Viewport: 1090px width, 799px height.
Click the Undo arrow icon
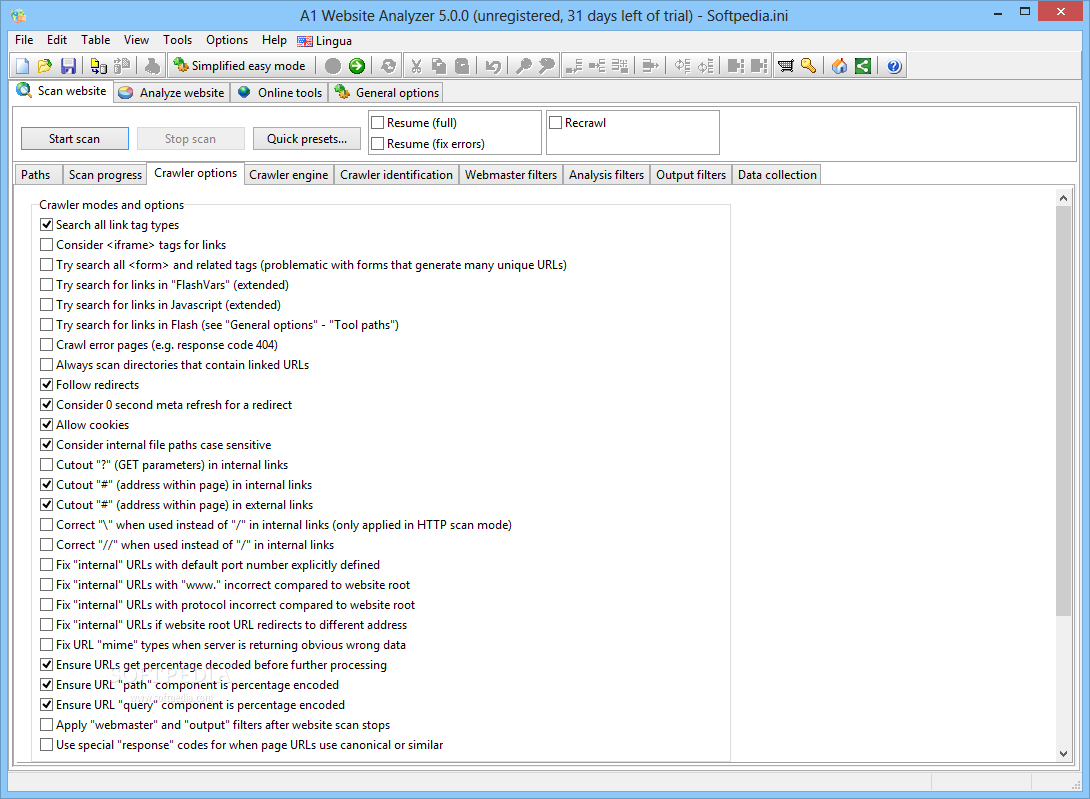493,66
